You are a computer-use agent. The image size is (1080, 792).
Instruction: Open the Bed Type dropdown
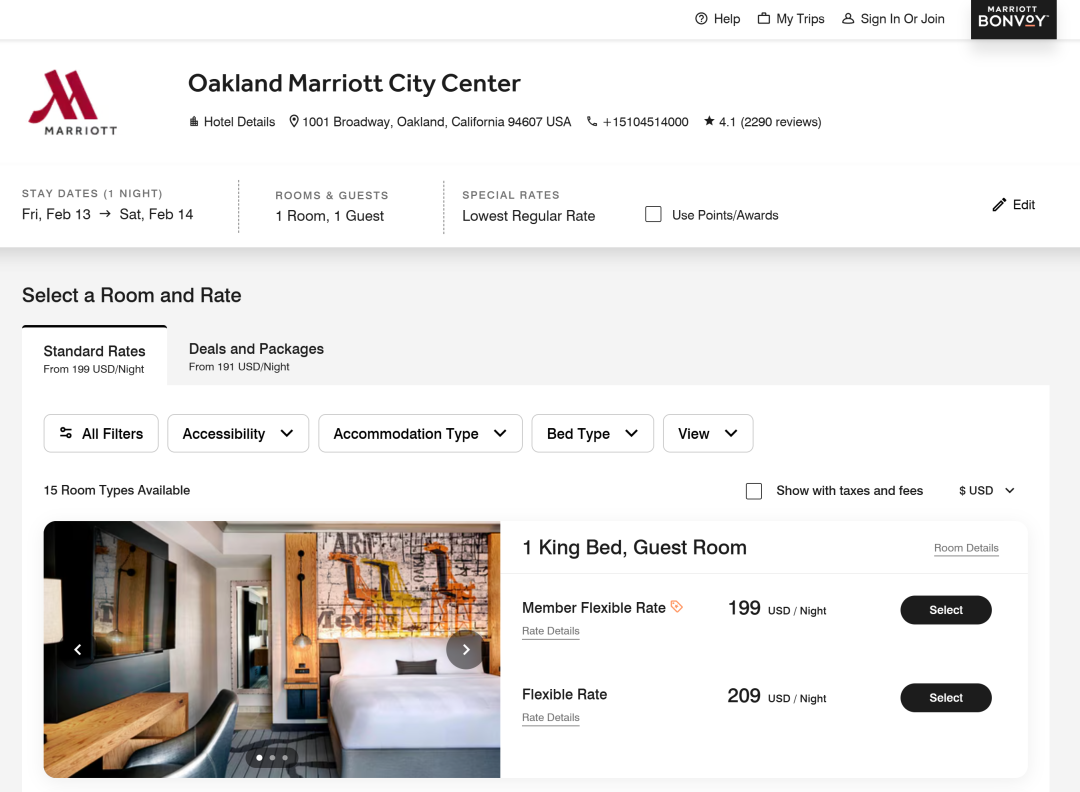point(592,434)
